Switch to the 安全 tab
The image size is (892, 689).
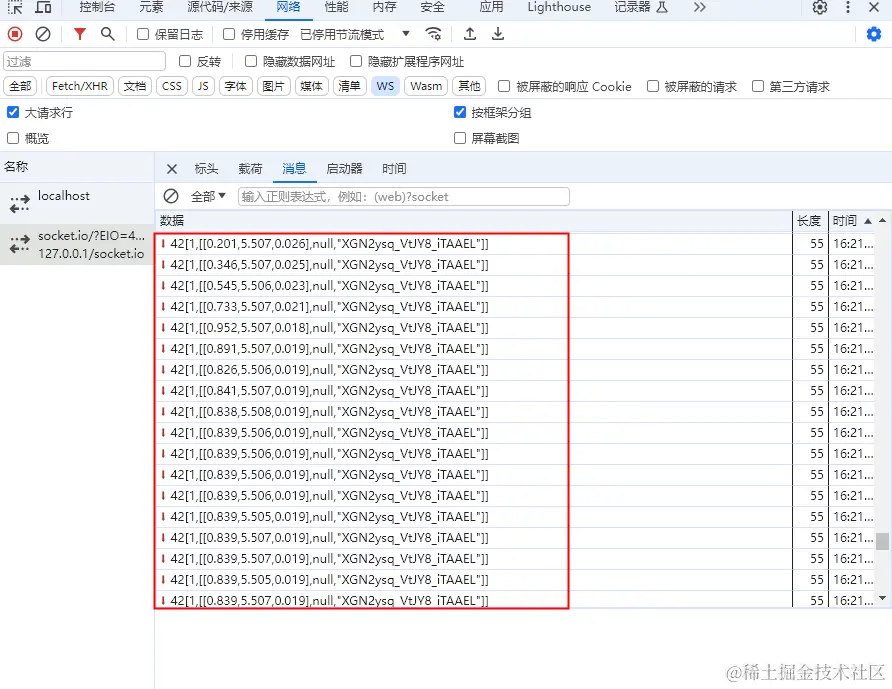tap(432, 7)
